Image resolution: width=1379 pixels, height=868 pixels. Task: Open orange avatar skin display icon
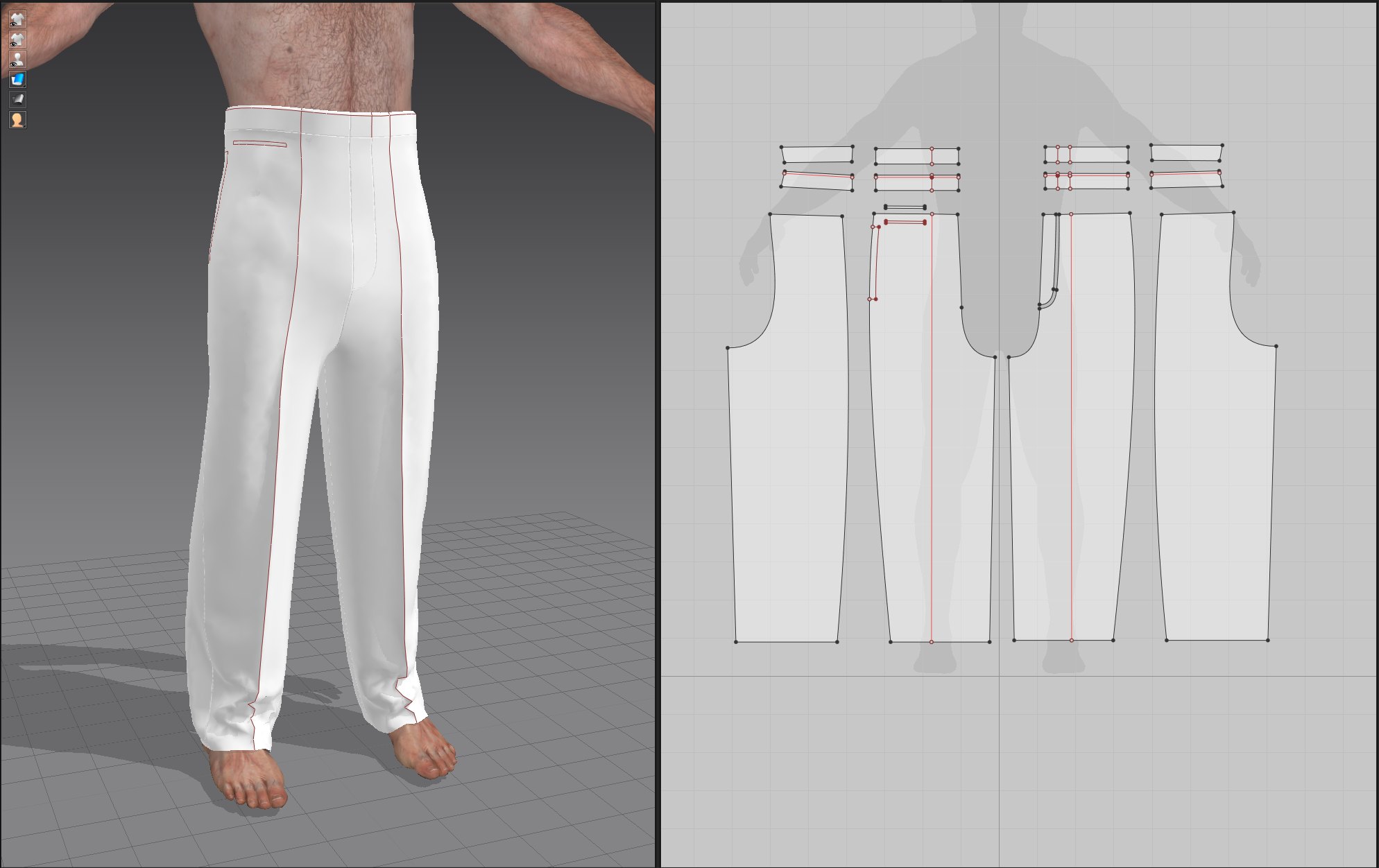tap(17, 119)
